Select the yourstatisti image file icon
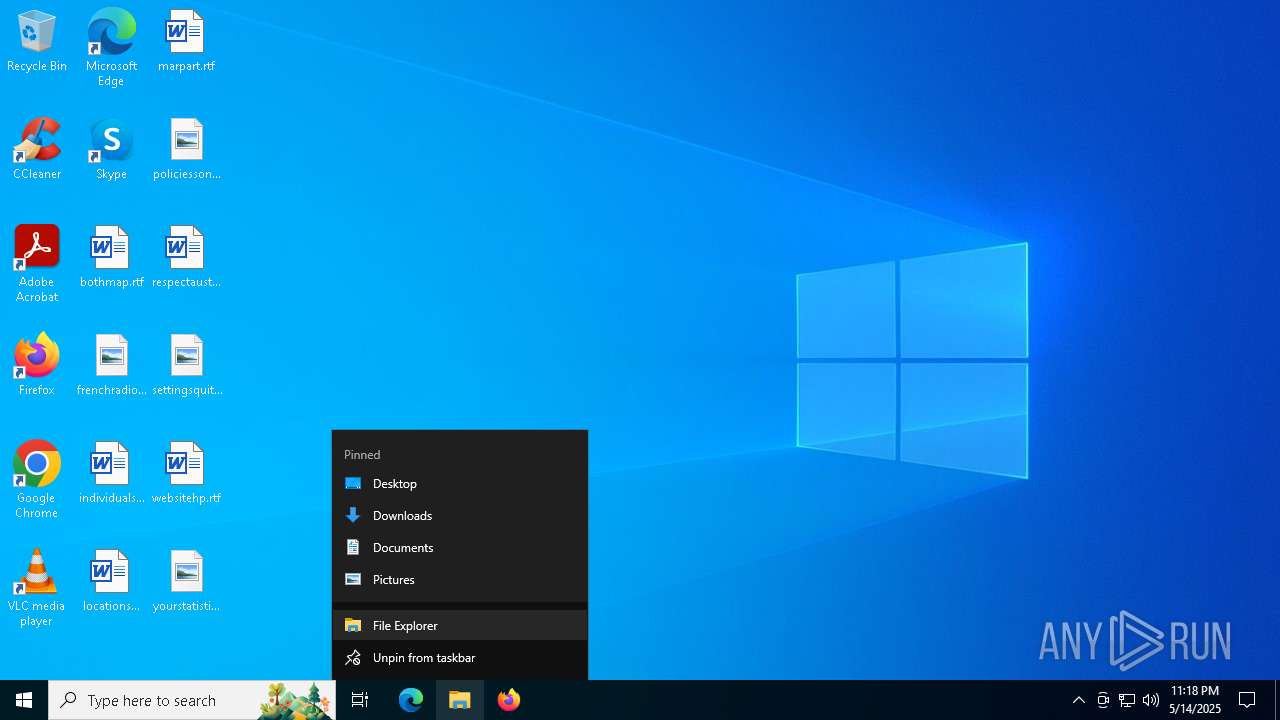 pyautogui.click(x=186, y=582)
